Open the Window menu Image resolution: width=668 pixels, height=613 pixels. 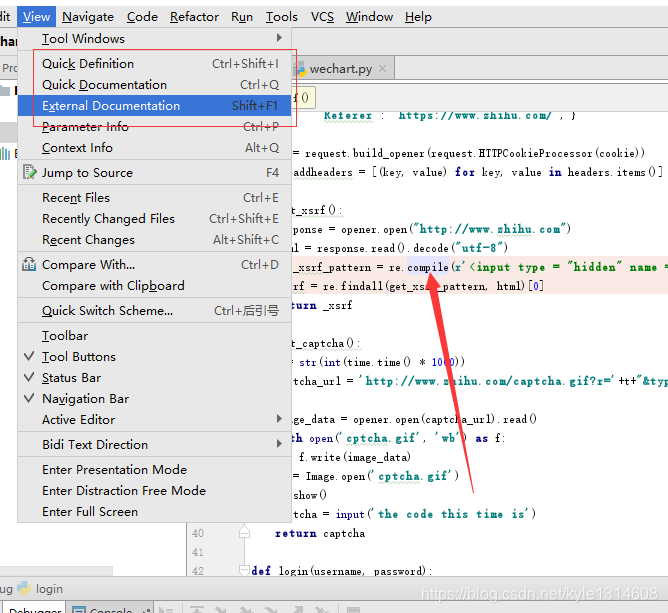pos(369,17)
